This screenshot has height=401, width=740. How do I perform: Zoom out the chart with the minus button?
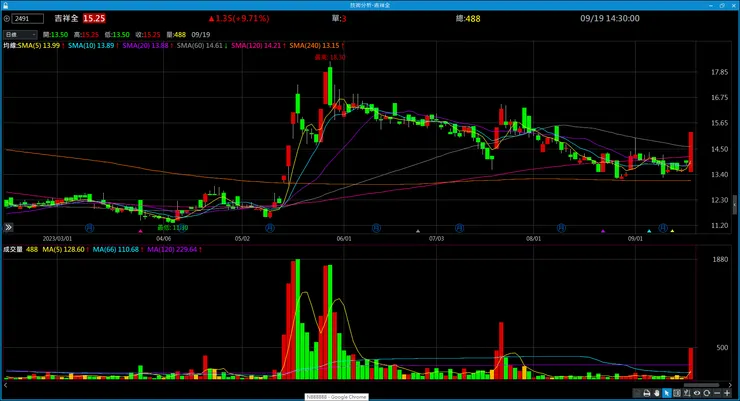coord(717,393)
